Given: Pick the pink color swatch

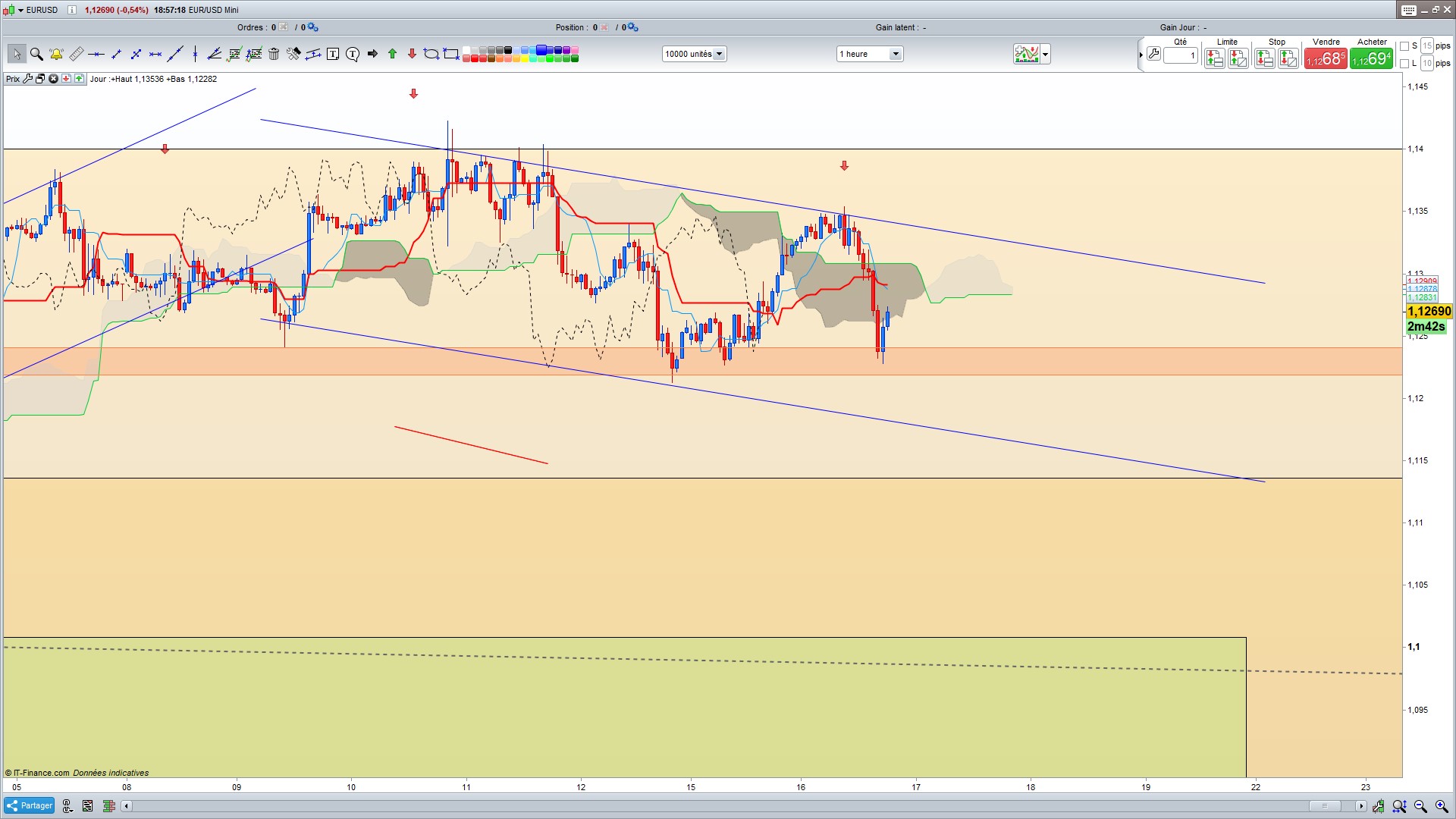Looking at the screenshot, I should [575, 50].
